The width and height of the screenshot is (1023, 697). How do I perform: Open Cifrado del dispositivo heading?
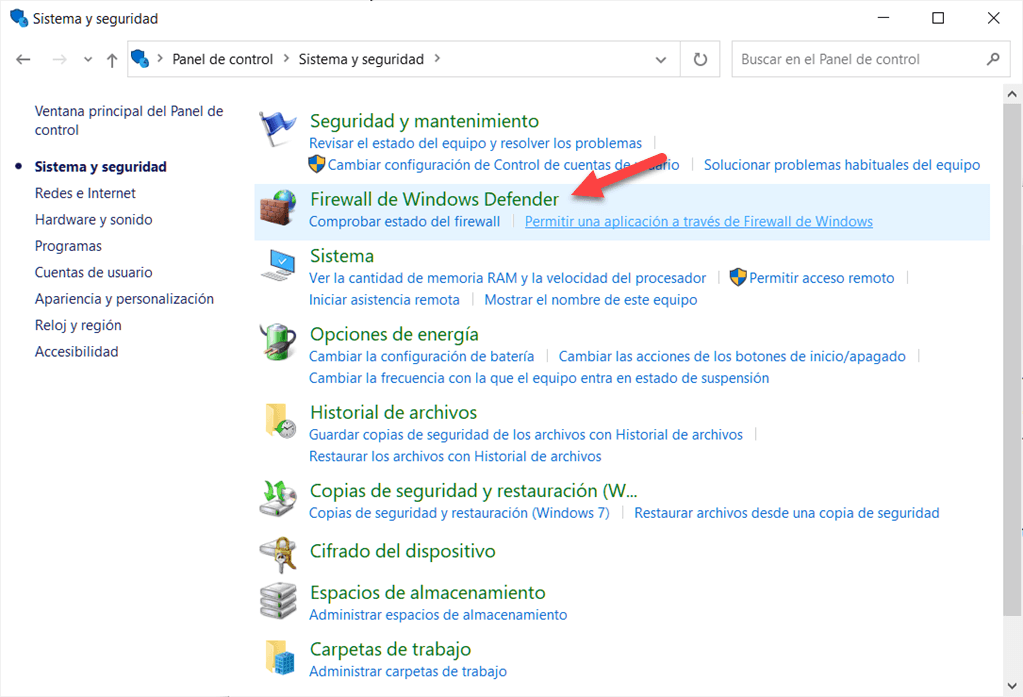[x=403, y=551]
